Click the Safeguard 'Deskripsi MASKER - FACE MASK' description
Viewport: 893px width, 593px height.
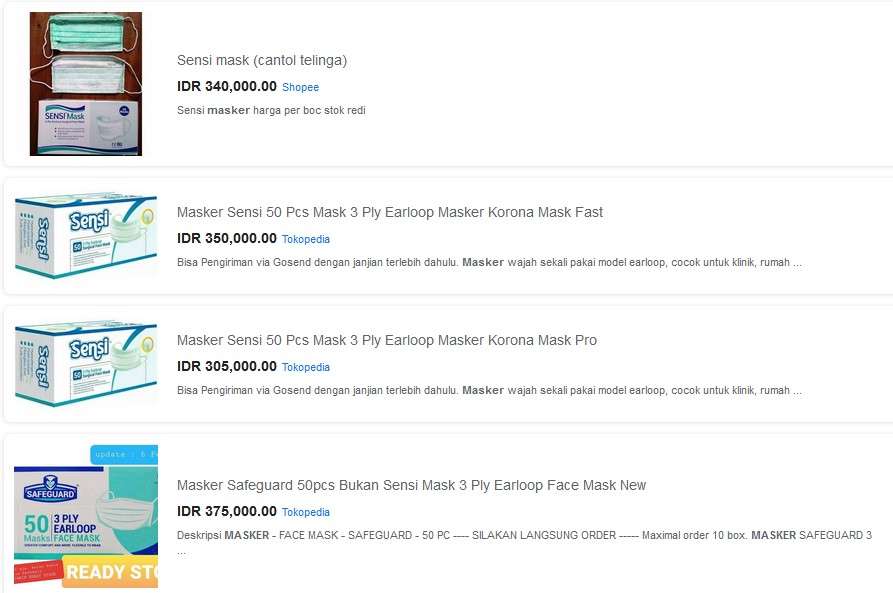click(524, 543)
